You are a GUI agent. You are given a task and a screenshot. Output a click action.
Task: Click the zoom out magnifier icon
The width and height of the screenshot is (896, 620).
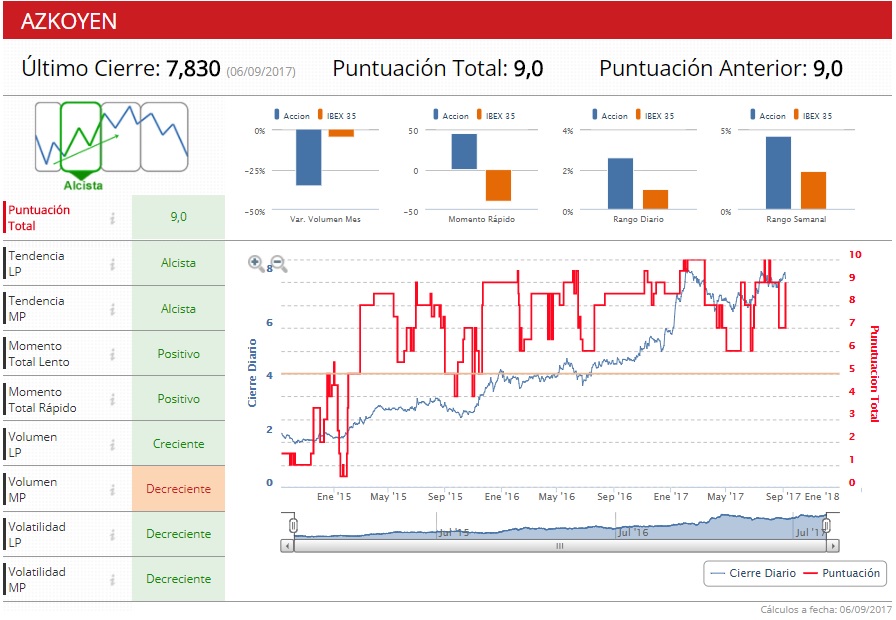pyautogui.click(x=278, y=263)
